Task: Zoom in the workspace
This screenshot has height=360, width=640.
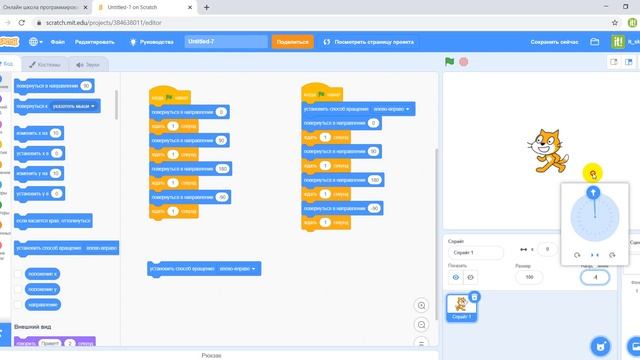Action: 422,306
